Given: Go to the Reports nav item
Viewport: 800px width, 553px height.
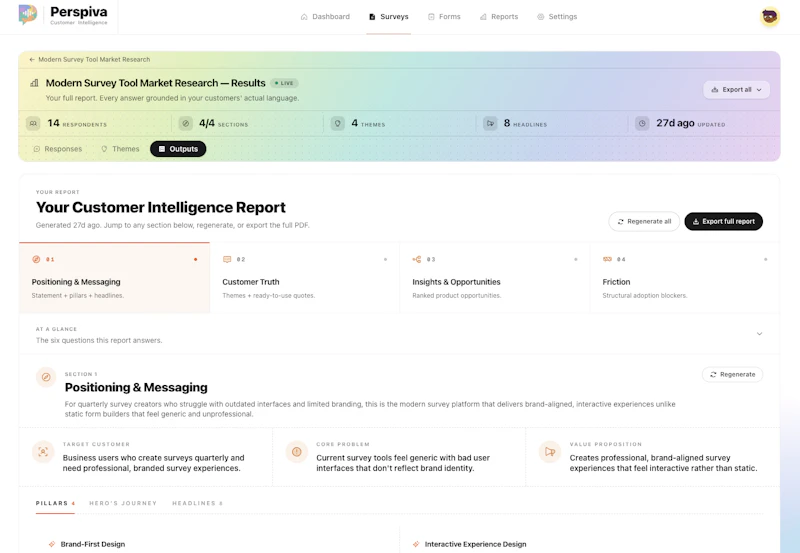Looking at the screenshot, I should (499, 17).
